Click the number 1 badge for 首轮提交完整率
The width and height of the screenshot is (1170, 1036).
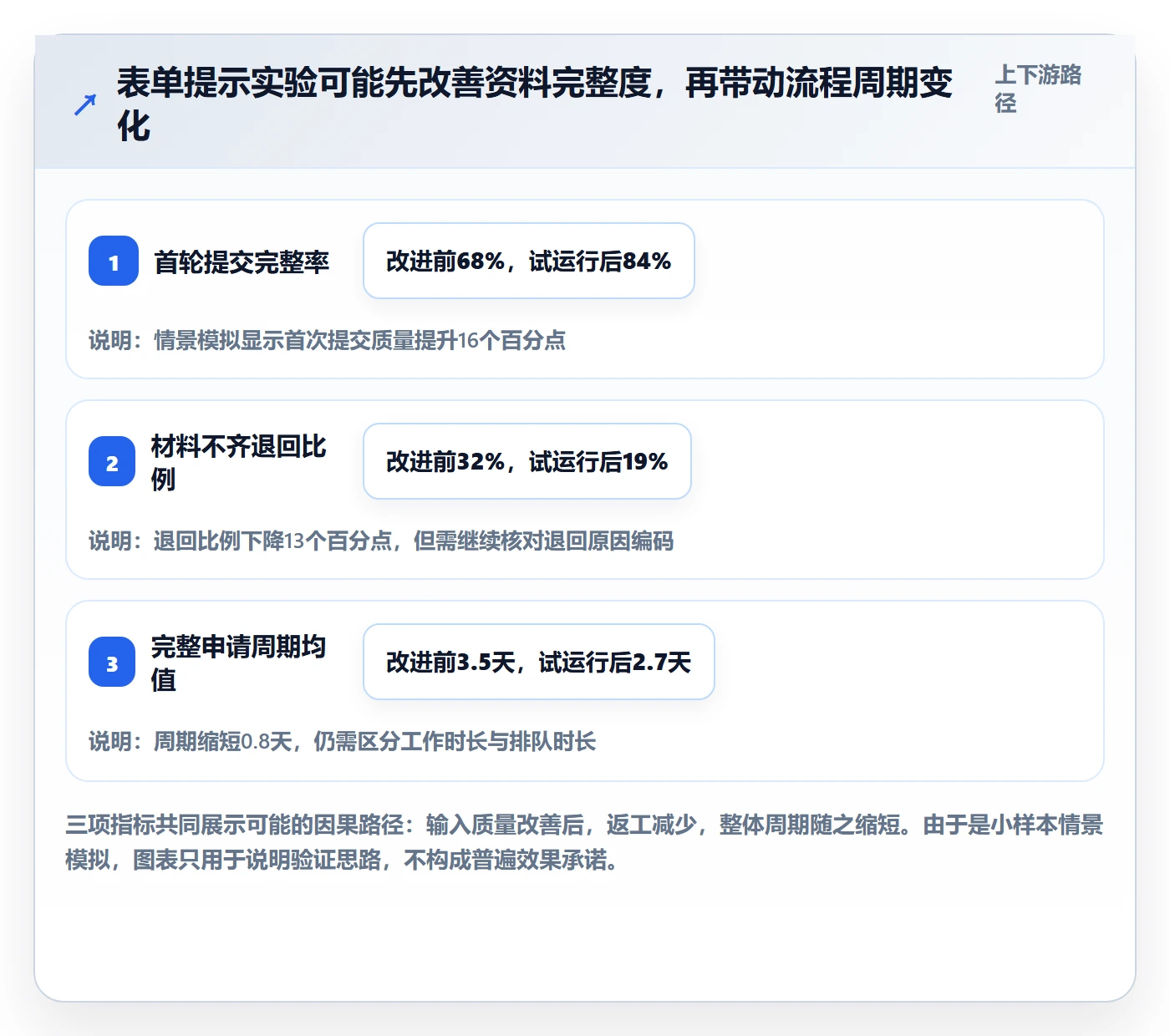click(114, 261)
